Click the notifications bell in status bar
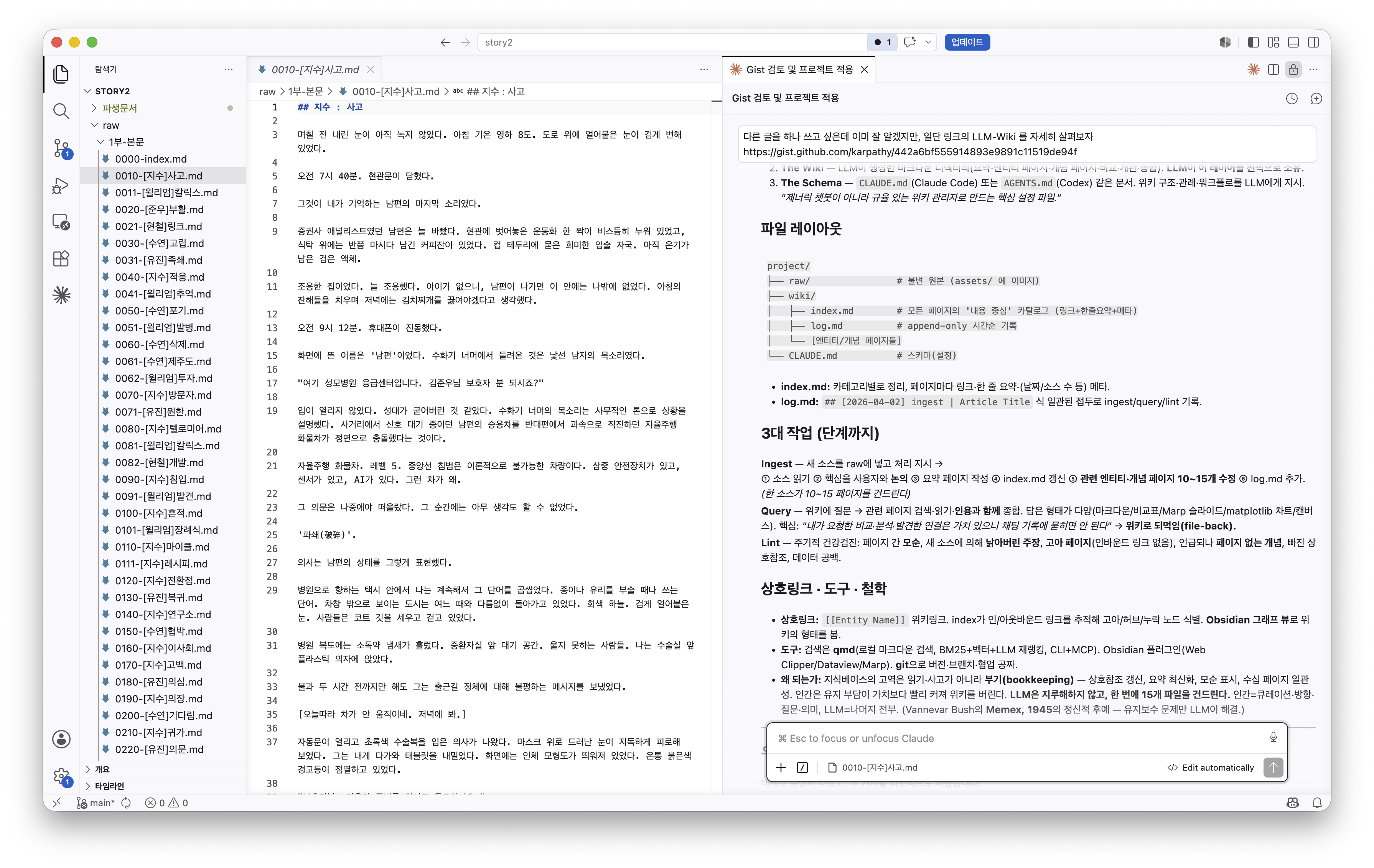The width and height of the screenshot is (1374, 868). (1317, 802)
